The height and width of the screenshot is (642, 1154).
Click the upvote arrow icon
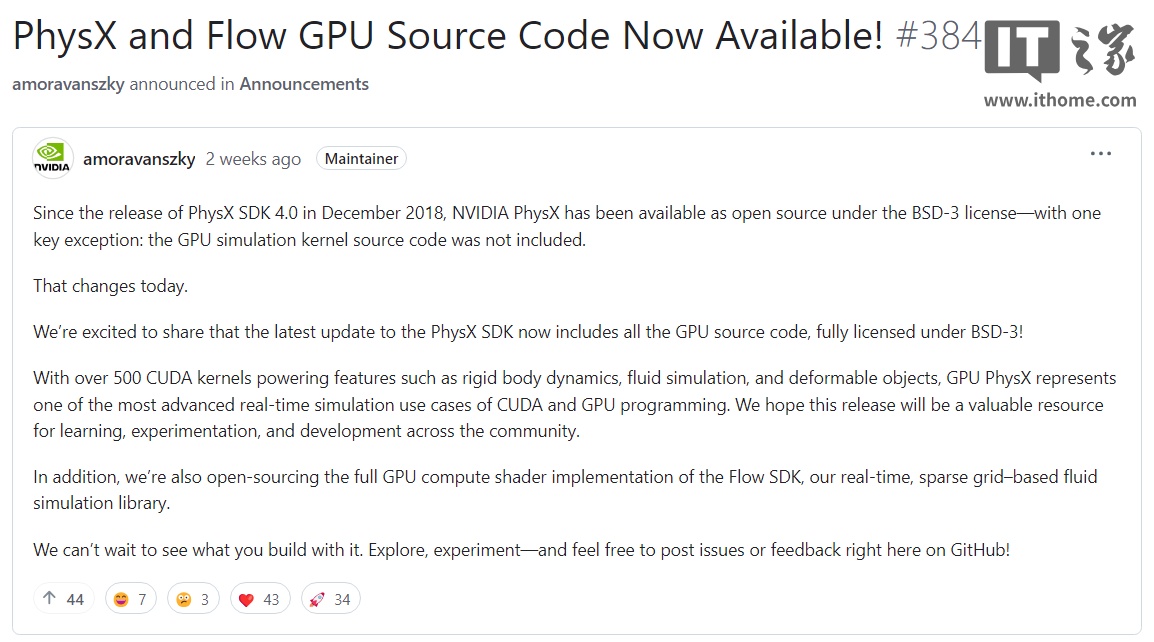(49, 597)
